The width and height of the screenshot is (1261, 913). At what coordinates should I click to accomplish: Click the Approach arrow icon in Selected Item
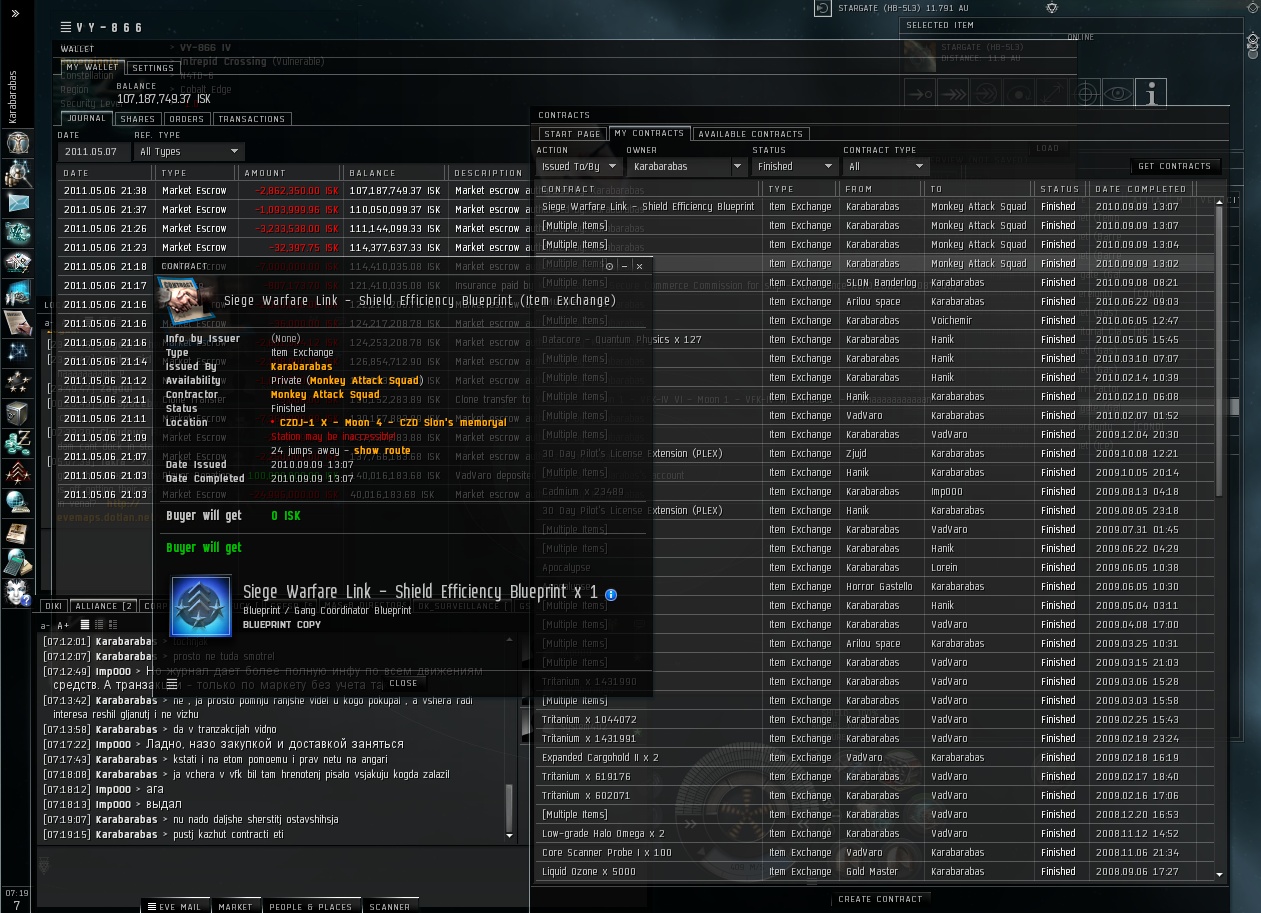[920, 94]
